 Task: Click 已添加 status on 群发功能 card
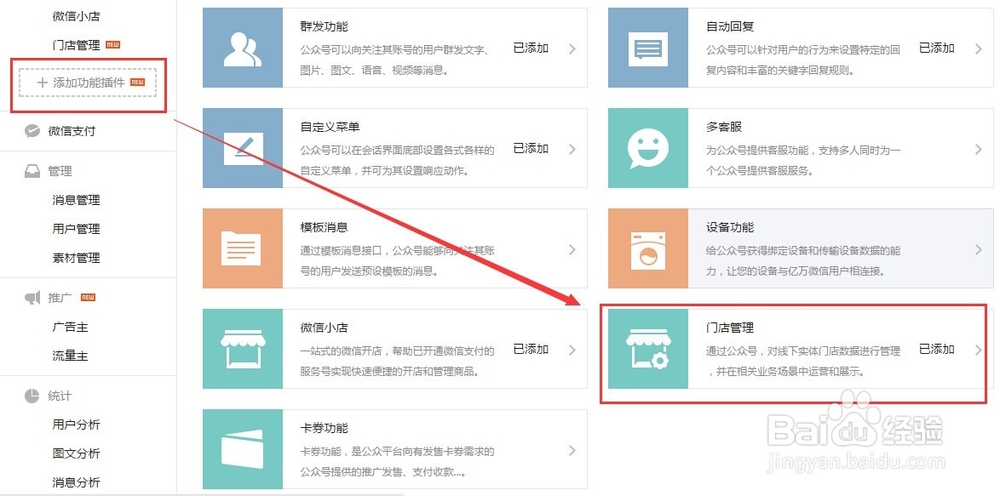pos(531,48)
